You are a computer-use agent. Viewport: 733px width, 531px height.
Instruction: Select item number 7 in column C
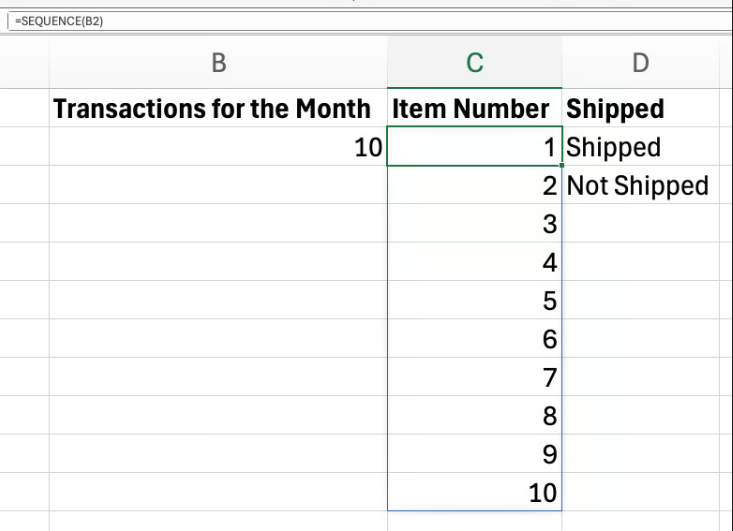coord(475,378)
